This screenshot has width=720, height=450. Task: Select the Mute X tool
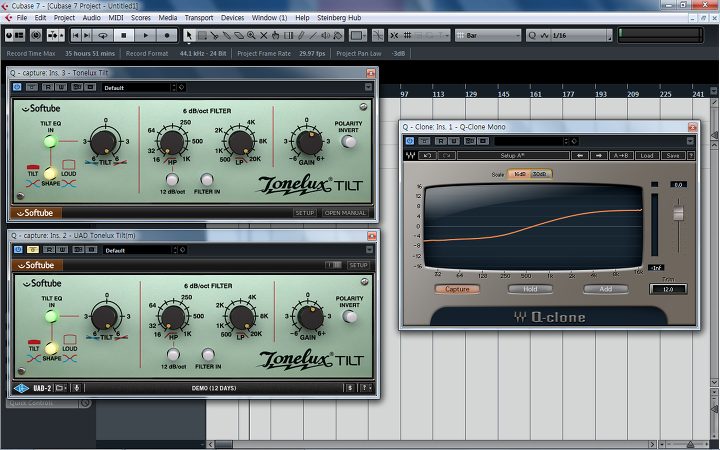pos(264,35)
